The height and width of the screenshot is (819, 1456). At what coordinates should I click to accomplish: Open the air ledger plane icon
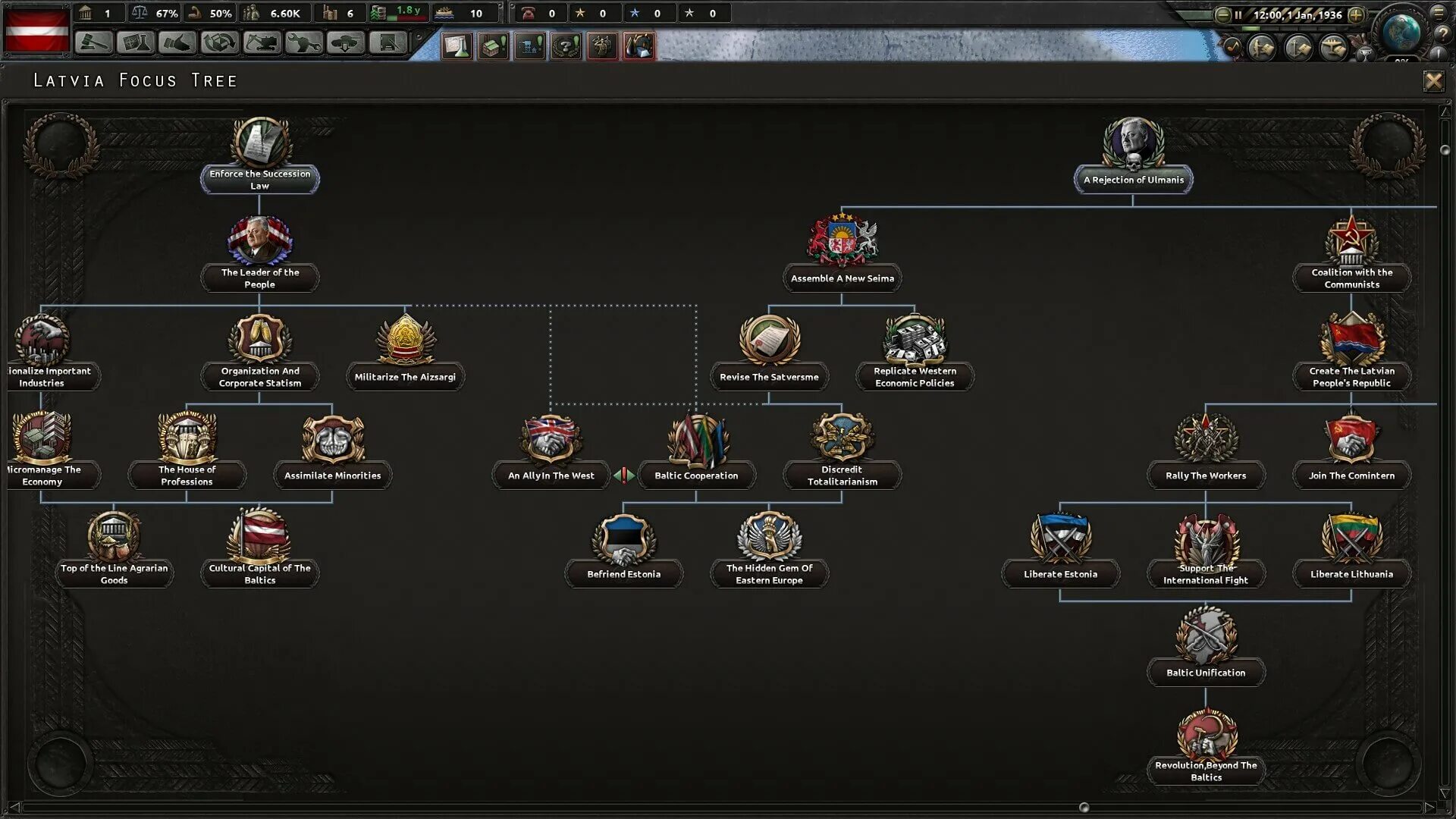tap(1334, 48)
